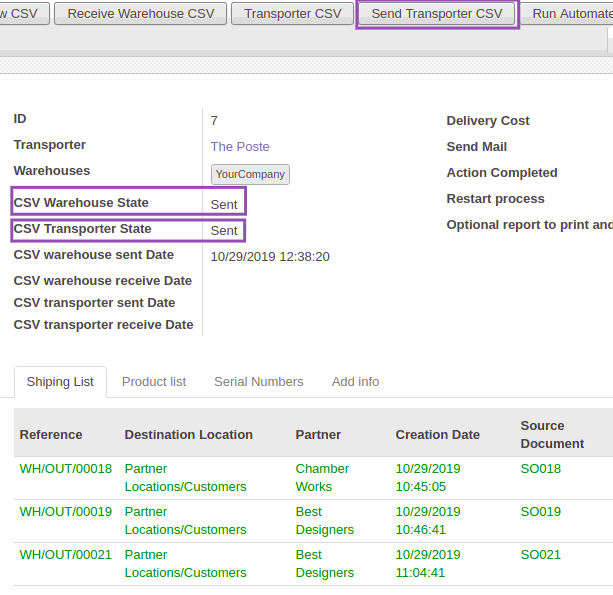Click the CSV warehouse receive Date label
Image resolution: width=613 pixels, height=595 pixels.
[x=102, y=281]
